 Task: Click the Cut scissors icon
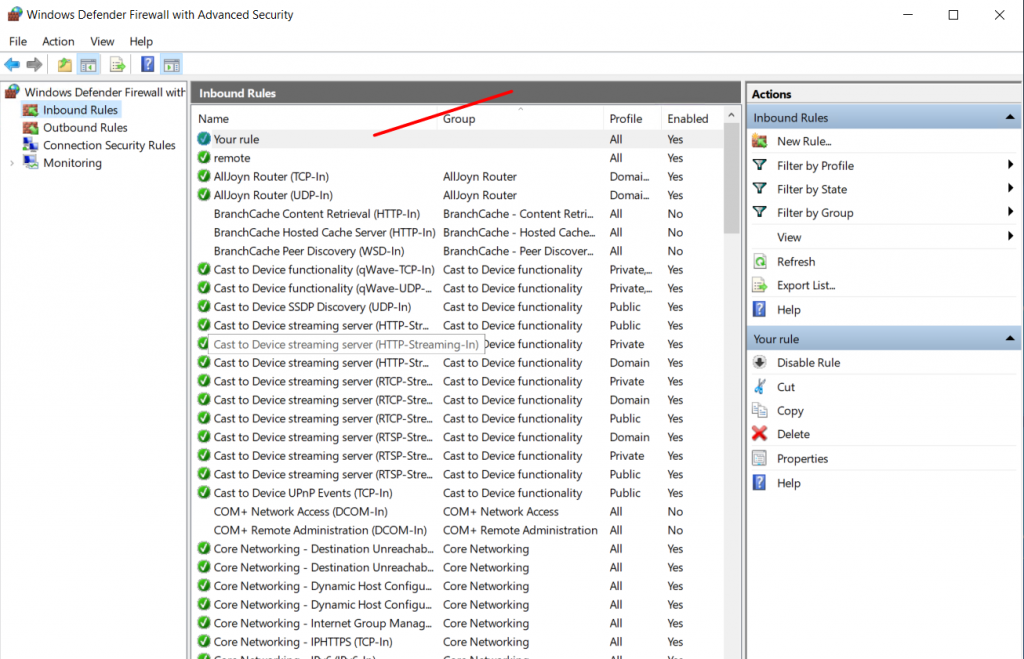point(760,387)
